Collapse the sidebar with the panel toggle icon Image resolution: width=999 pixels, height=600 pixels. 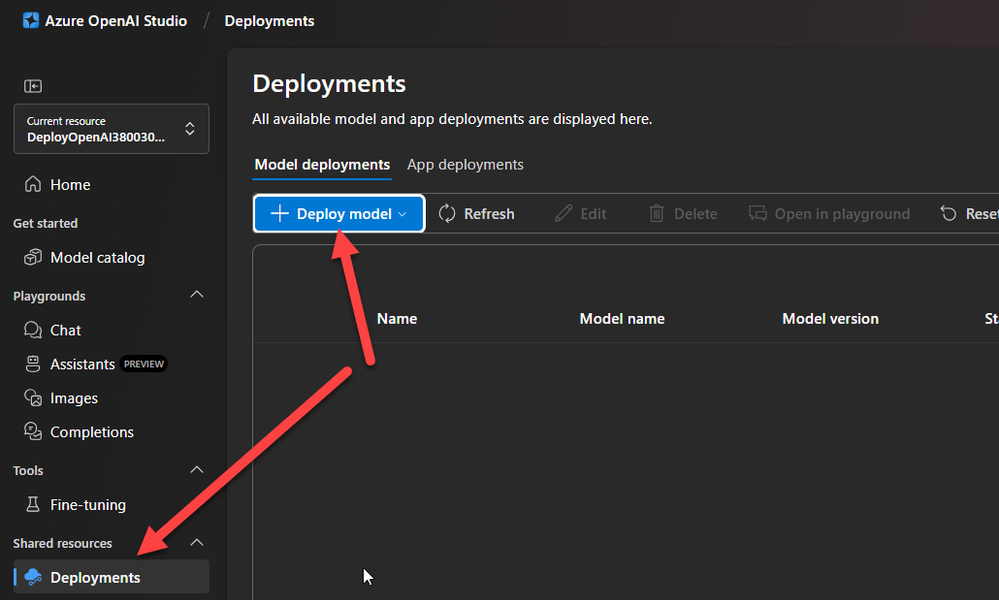coord(32,86)
